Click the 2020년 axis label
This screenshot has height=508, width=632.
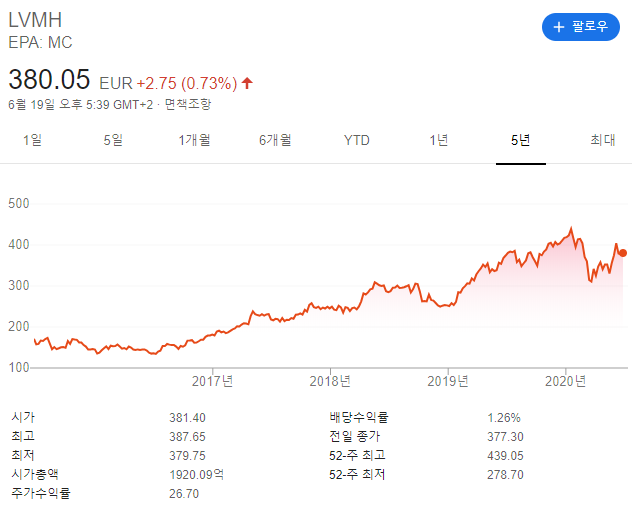(x=565, y=381)
